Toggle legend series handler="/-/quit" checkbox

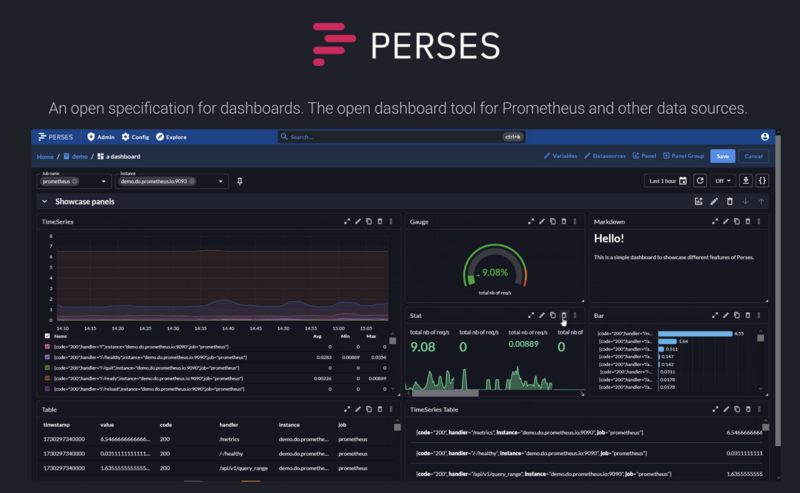tap(47, 368)
